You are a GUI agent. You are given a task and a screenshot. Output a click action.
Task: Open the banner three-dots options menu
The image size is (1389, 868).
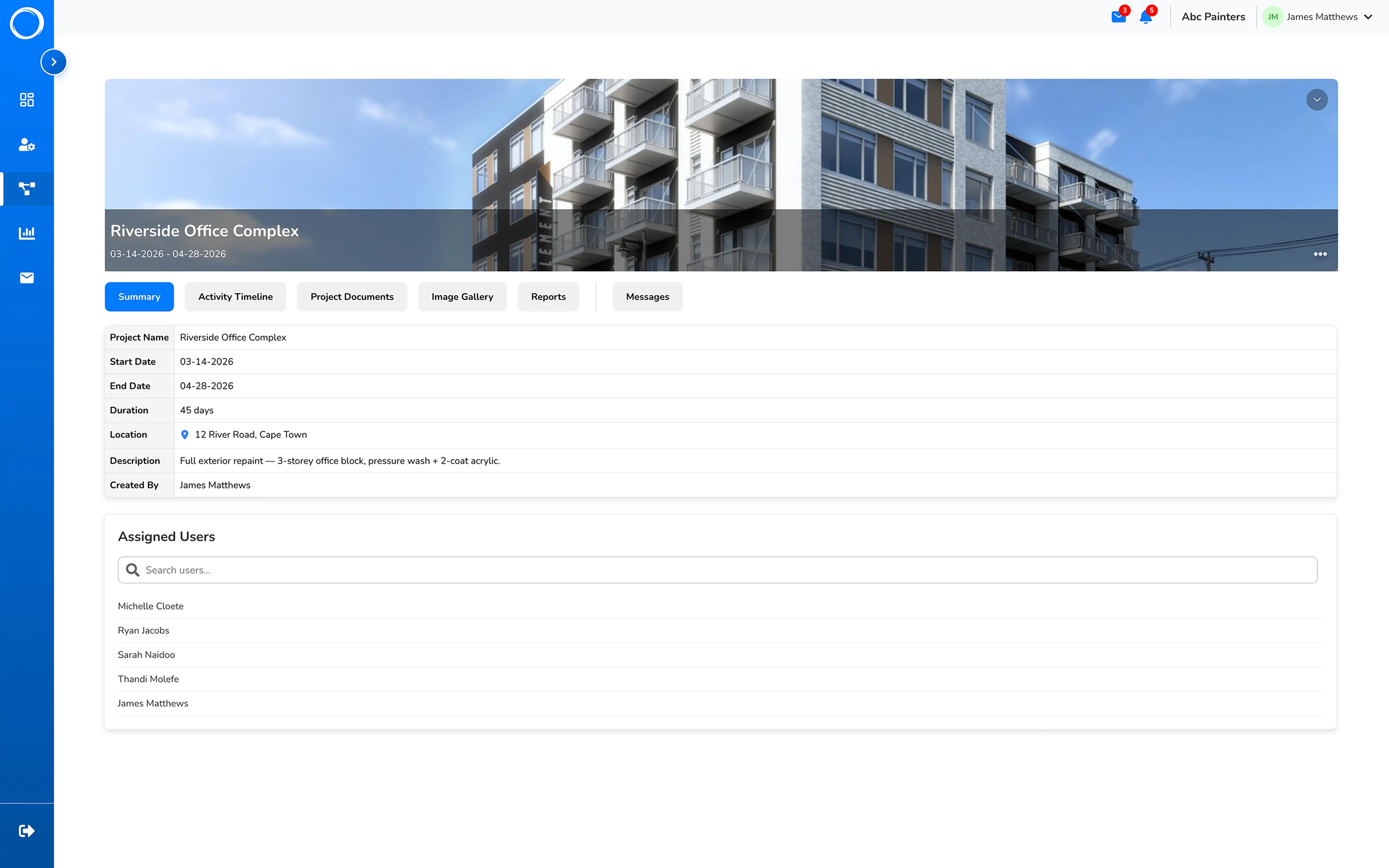click(1320, 254)
